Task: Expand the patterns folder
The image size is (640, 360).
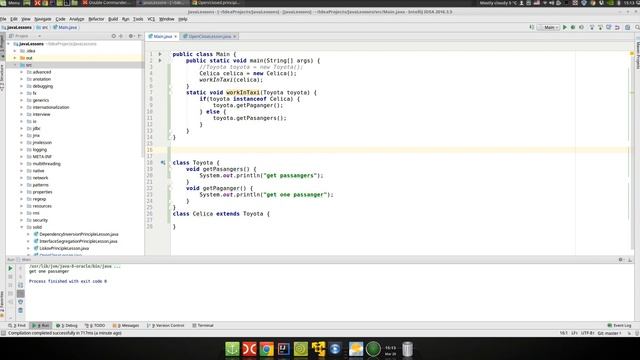Action: (x=22, y=185)
